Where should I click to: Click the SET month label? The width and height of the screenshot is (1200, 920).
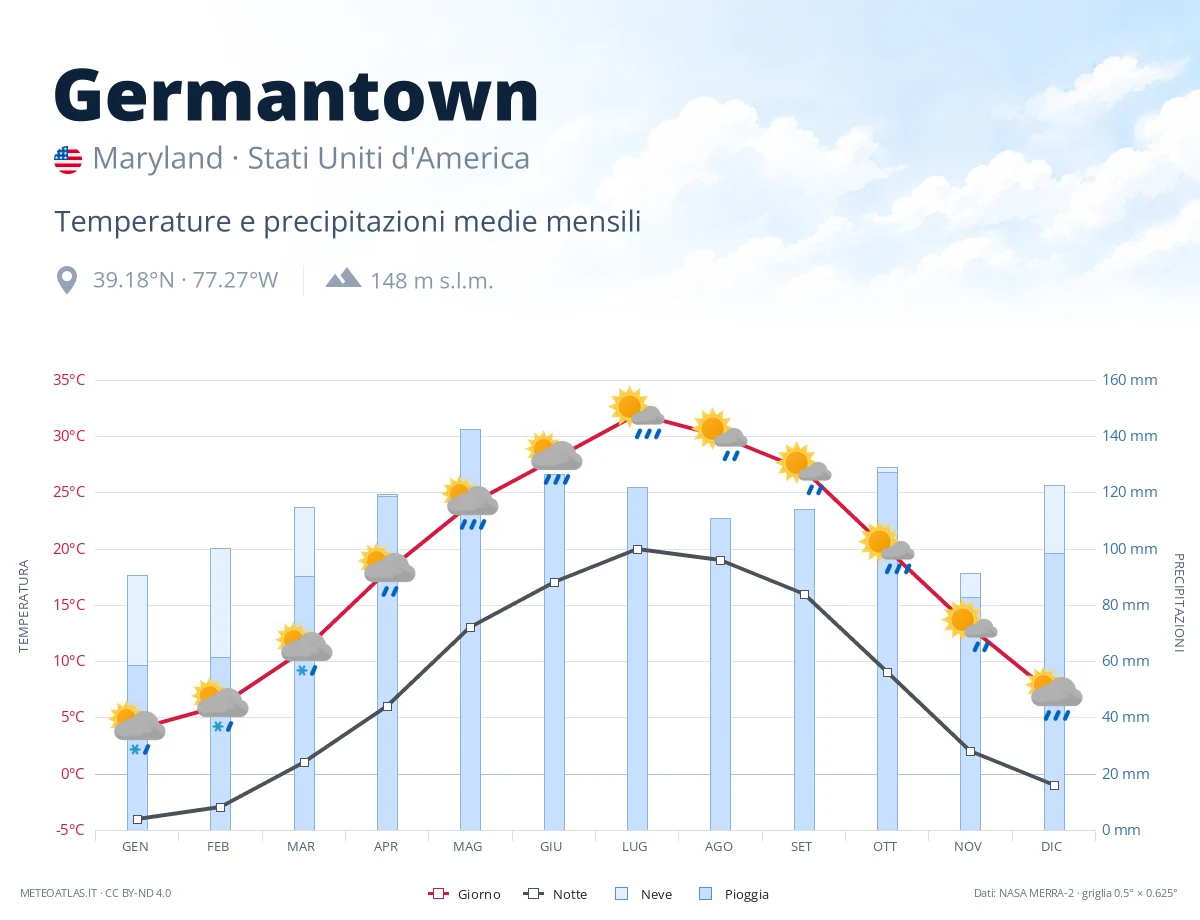pyautogui.click(x=802, y=847)
